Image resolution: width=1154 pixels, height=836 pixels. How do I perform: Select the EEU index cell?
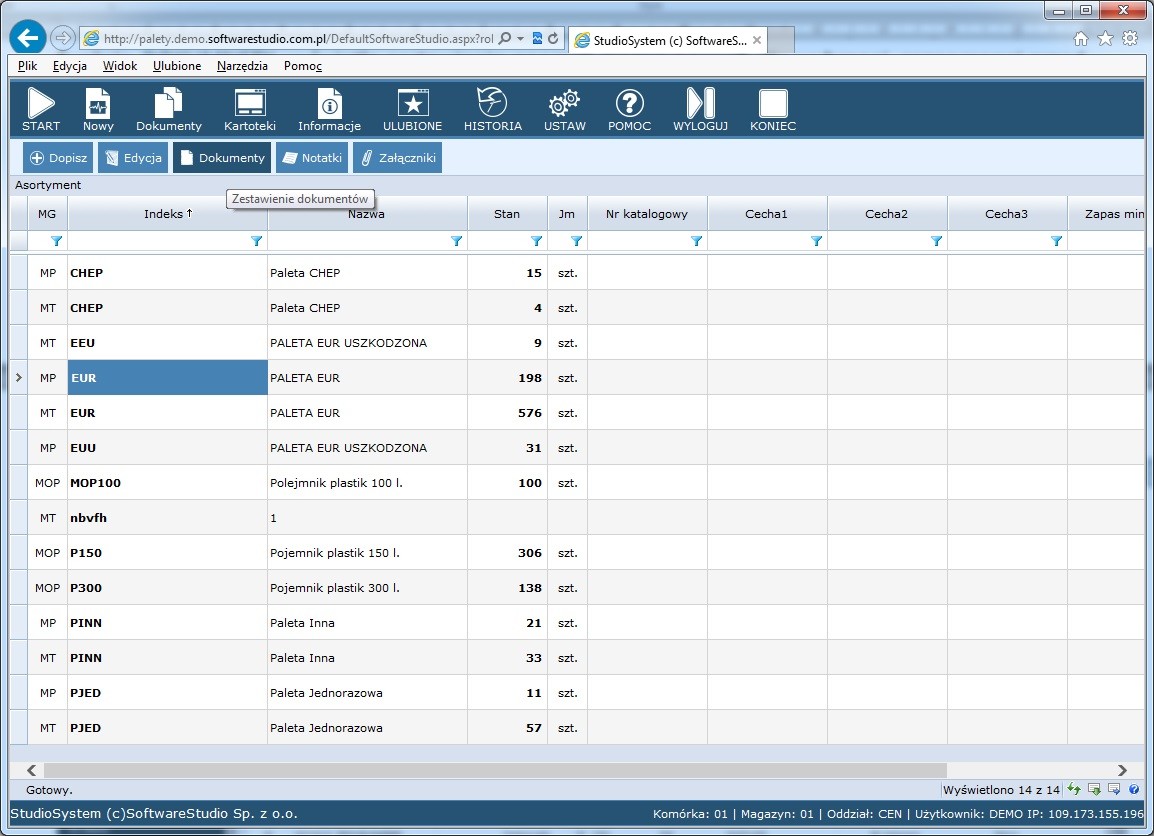click(x=167, y=343)
